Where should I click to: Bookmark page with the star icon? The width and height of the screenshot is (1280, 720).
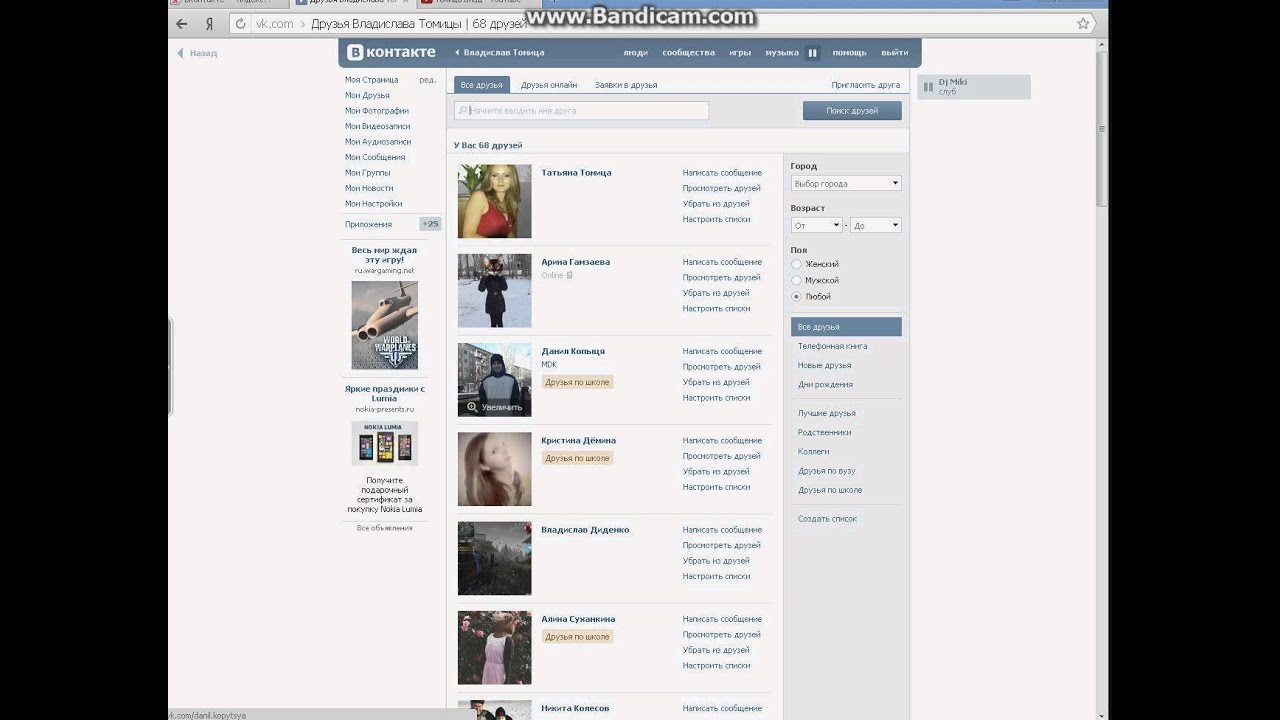(1082, 23)
